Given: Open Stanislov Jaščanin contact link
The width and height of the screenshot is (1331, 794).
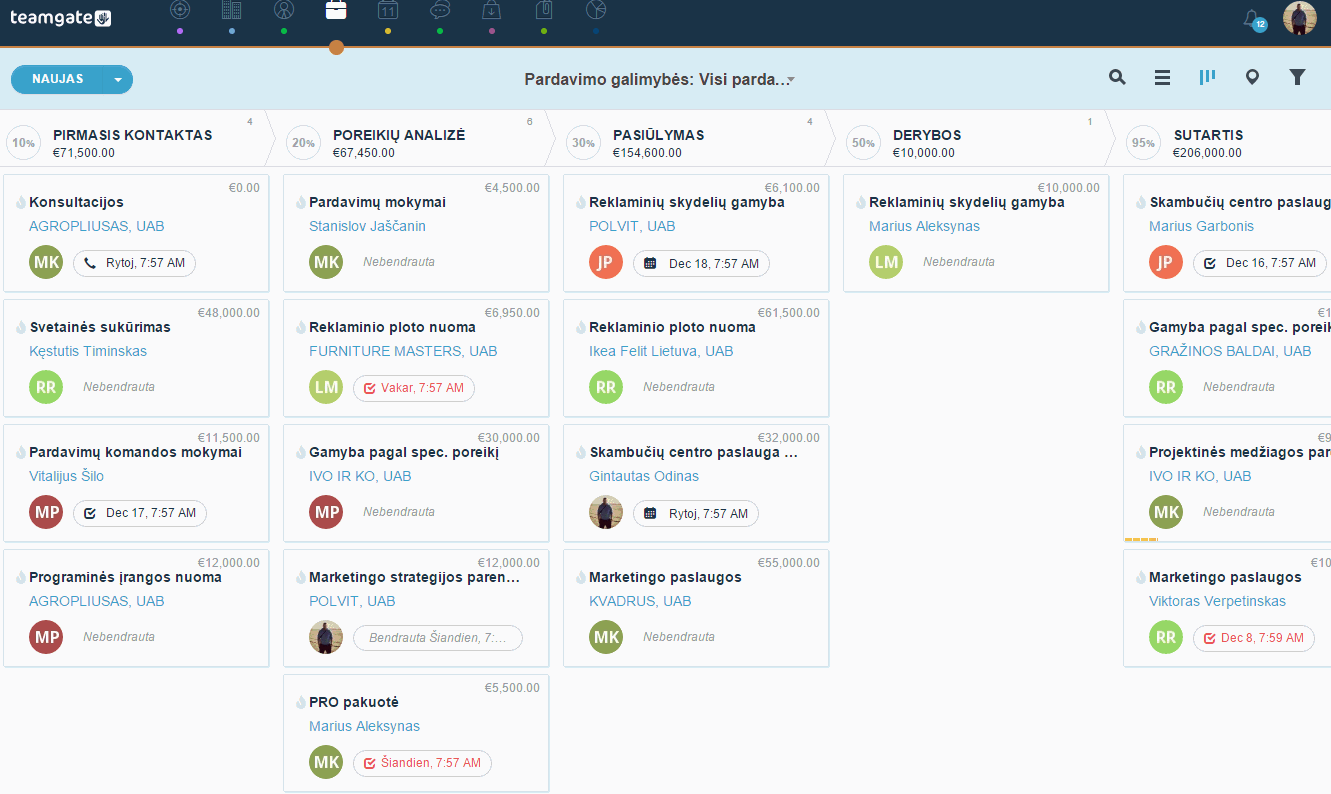Looking at the screenshot, I should (367, 226).
